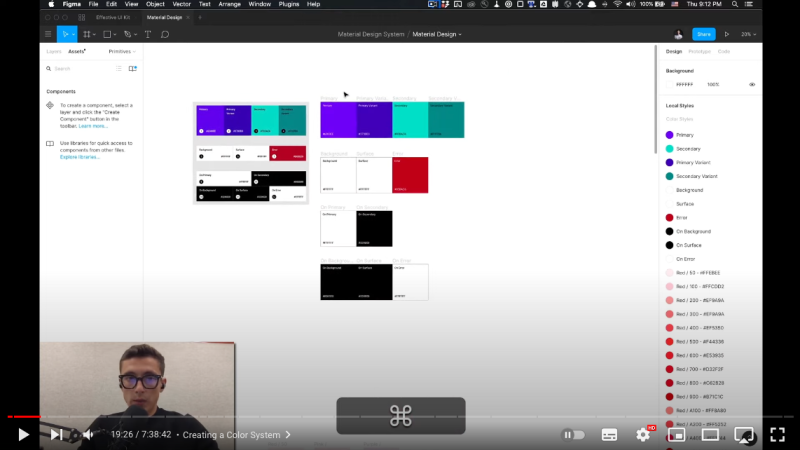The width and height of the screenshot is (800, 450).
Task: Select the Comment tool
Action: [x=165, y=34]
